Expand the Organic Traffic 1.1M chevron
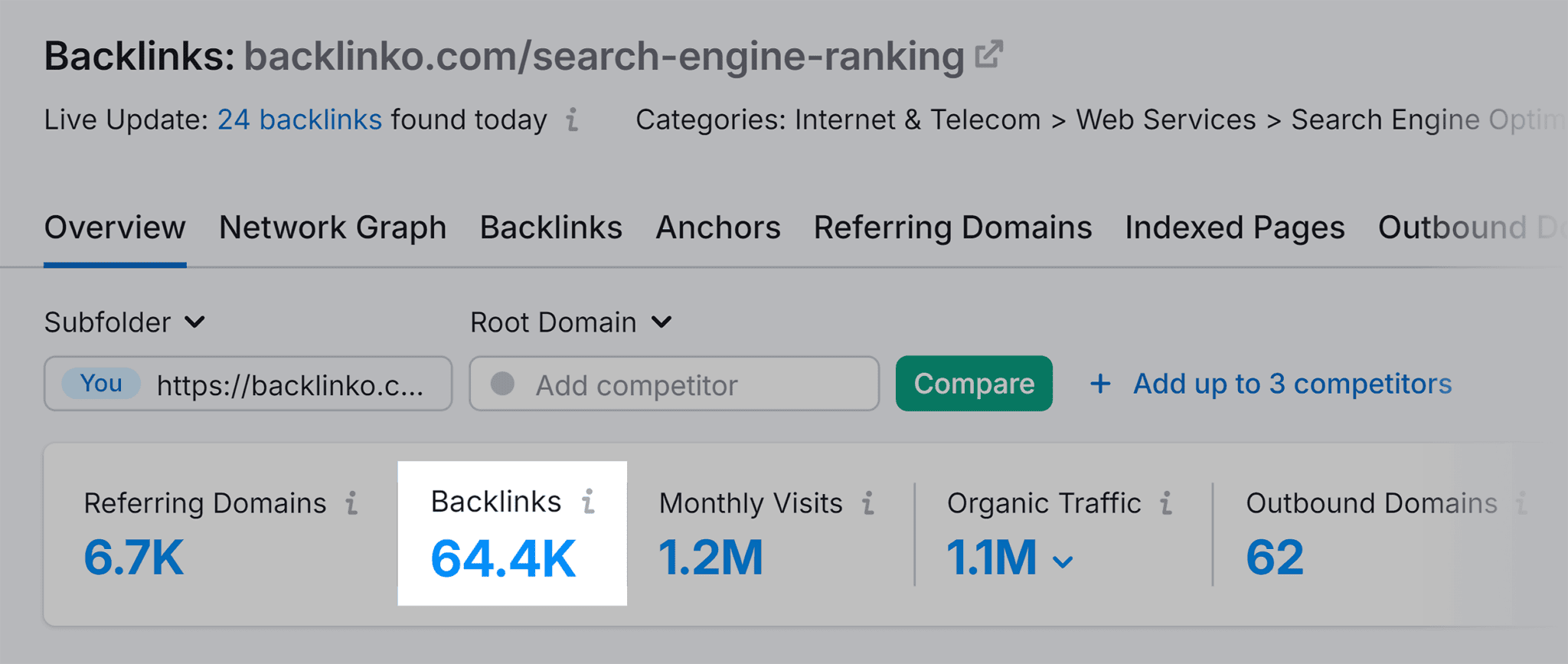The width and height of the screenshot is (1568, 664). coord(1063,561)
